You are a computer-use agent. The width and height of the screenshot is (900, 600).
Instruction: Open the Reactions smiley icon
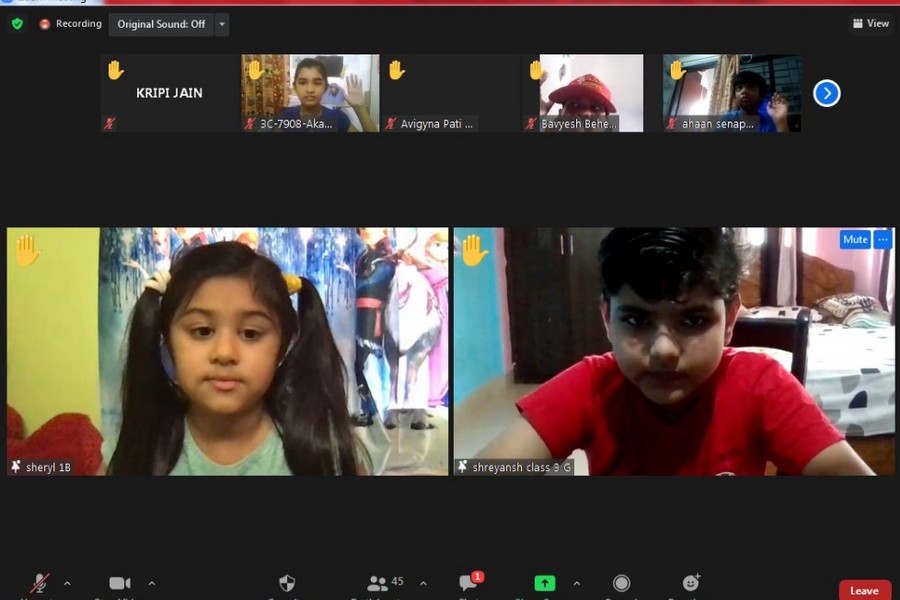[691, 583]
